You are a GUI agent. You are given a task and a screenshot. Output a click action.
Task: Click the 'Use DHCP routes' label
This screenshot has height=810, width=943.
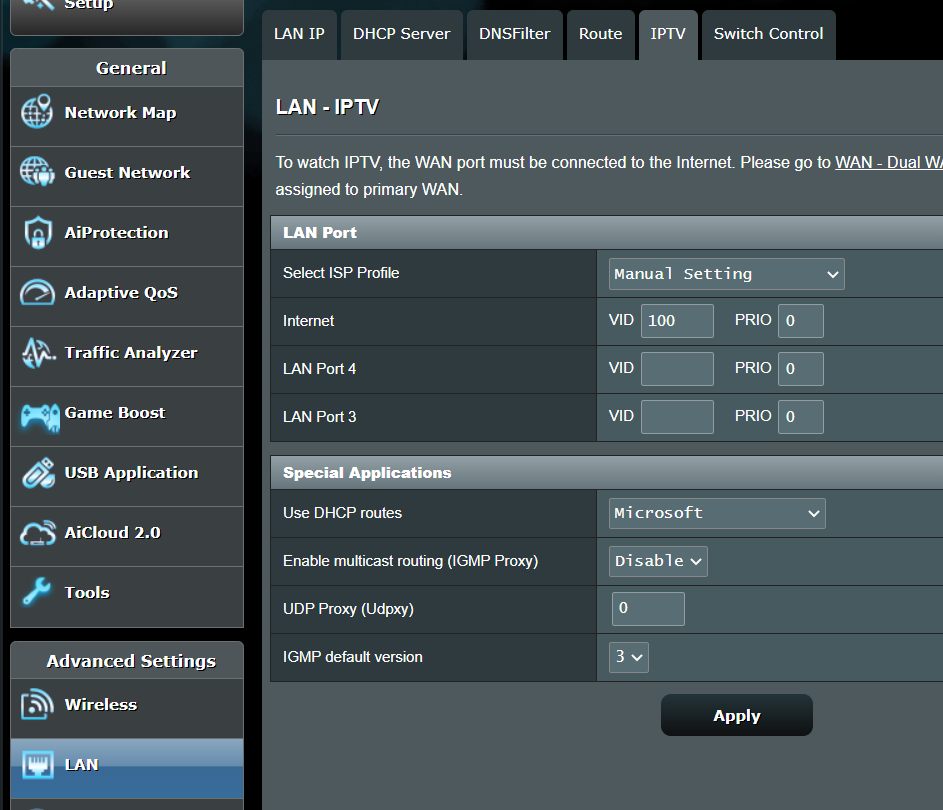pos(342,513)
